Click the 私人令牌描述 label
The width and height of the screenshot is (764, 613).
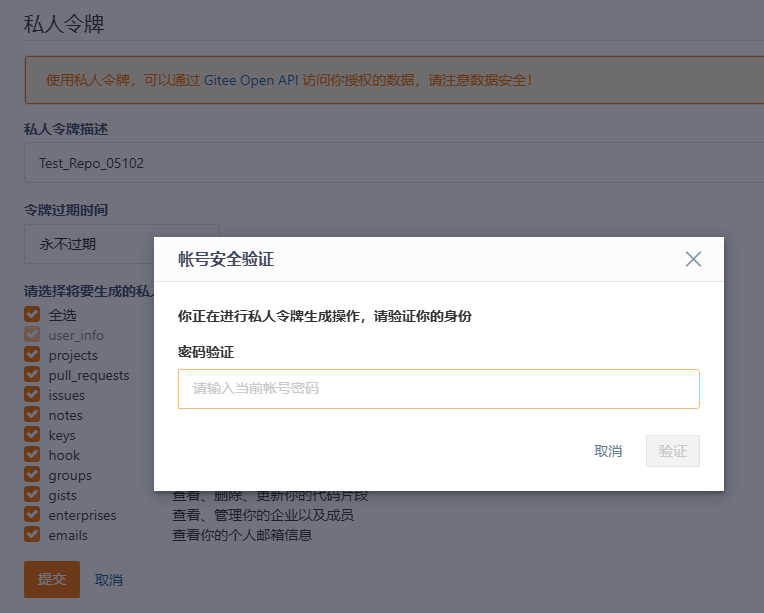pos(66,129)
